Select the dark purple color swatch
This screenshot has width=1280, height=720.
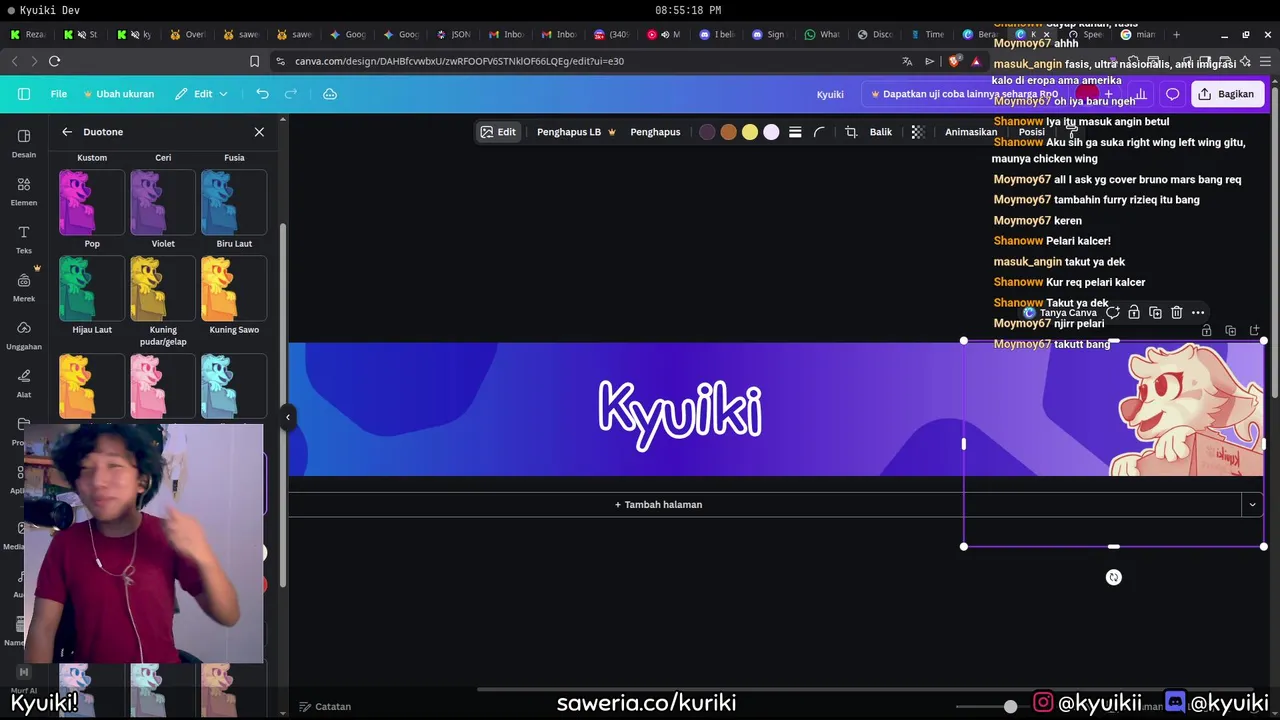pos(707,132)
